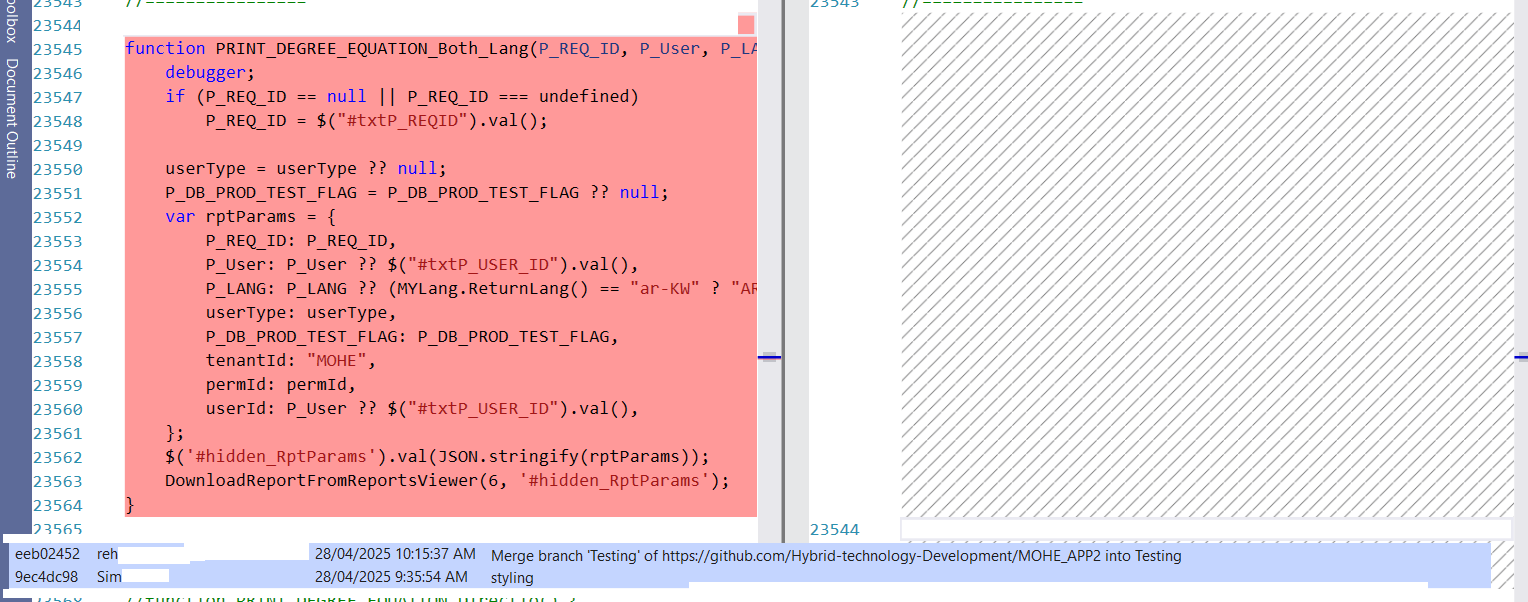Click the styling commit message
Image resolution: width=1528 pixels, height=602 pixels.
[512, 577]
